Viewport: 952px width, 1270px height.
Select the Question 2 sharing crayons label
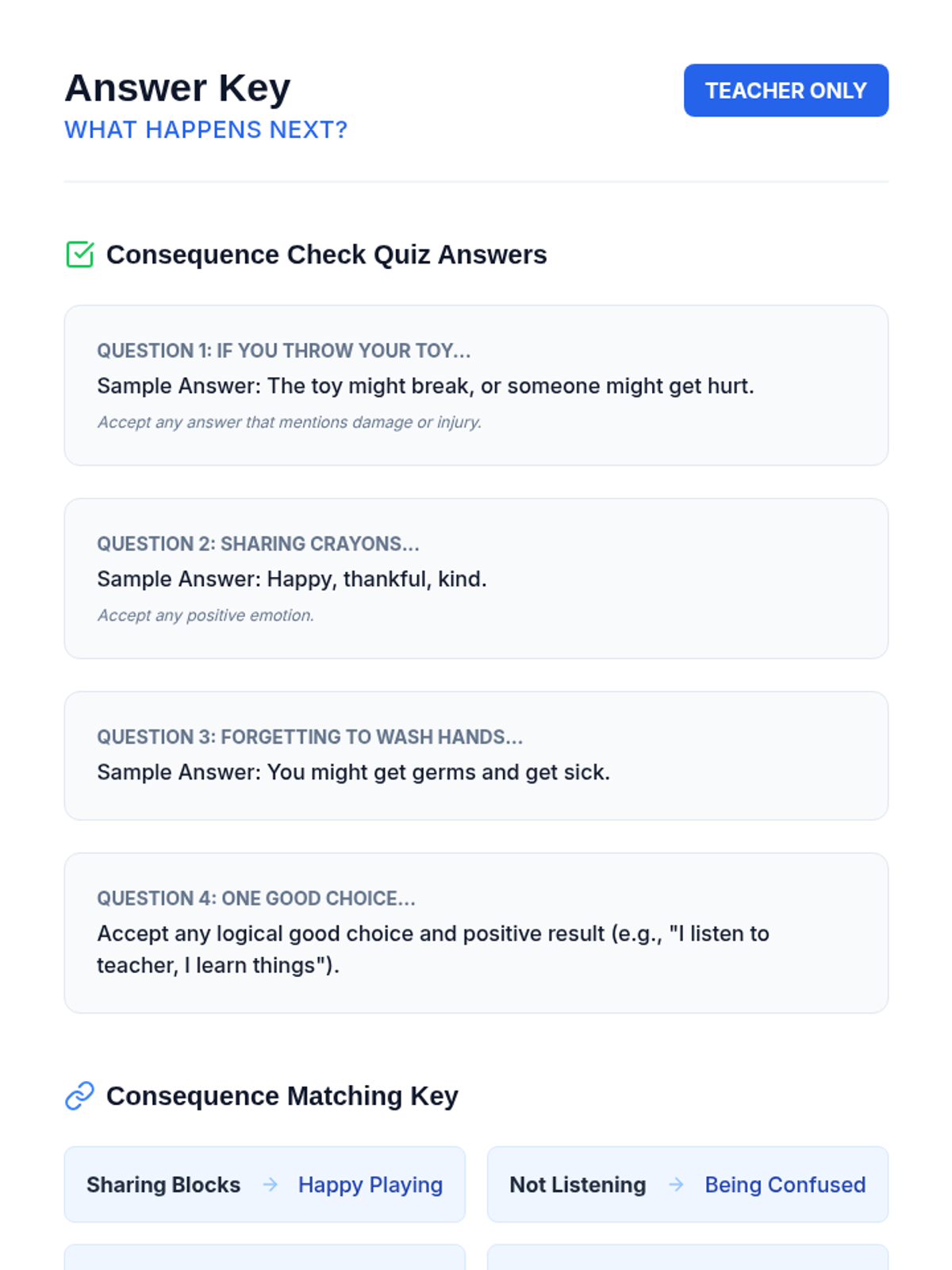(x=258, y=544)
